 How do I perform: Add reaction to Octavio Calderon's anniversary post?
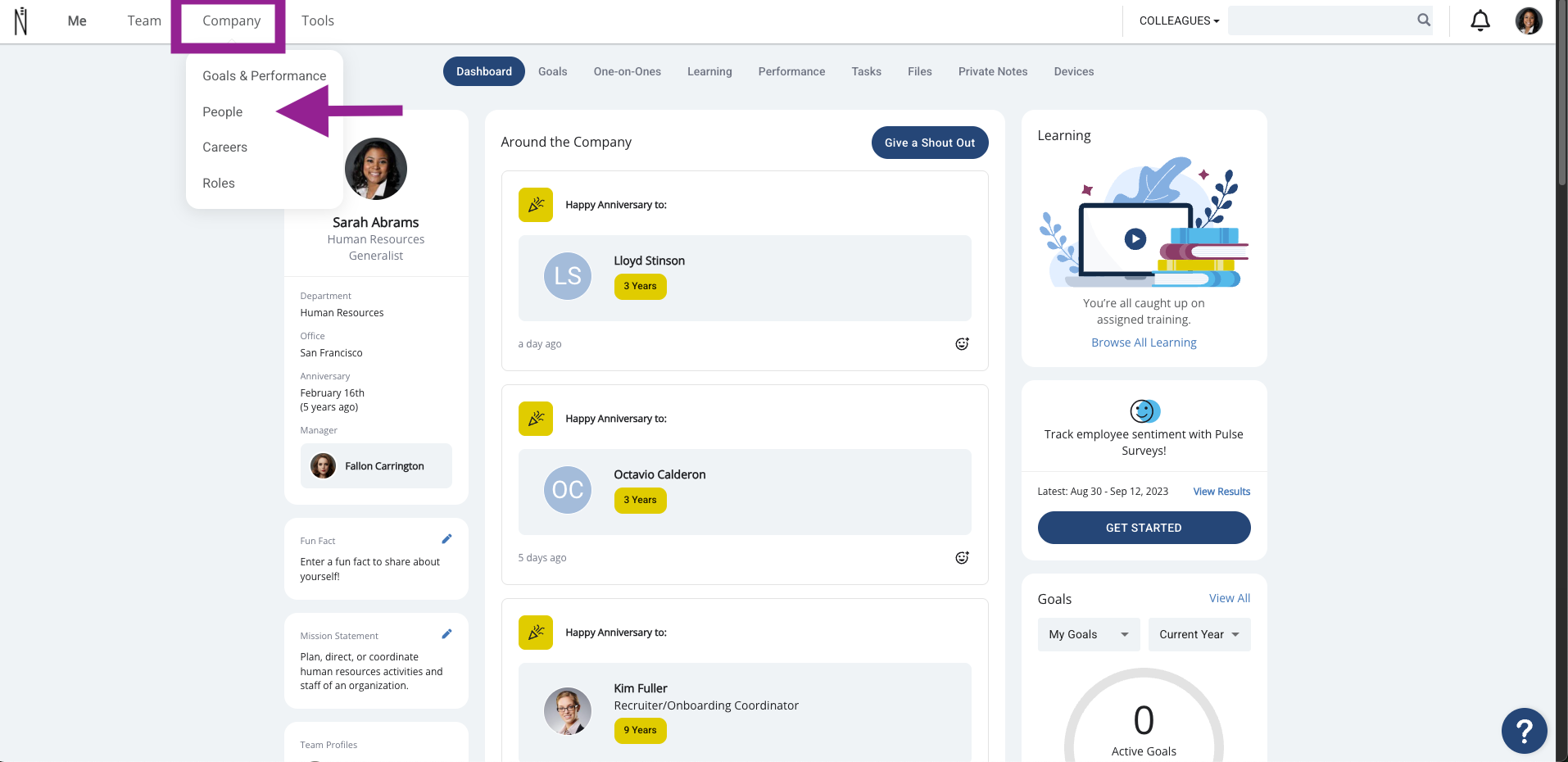point(962,558)
